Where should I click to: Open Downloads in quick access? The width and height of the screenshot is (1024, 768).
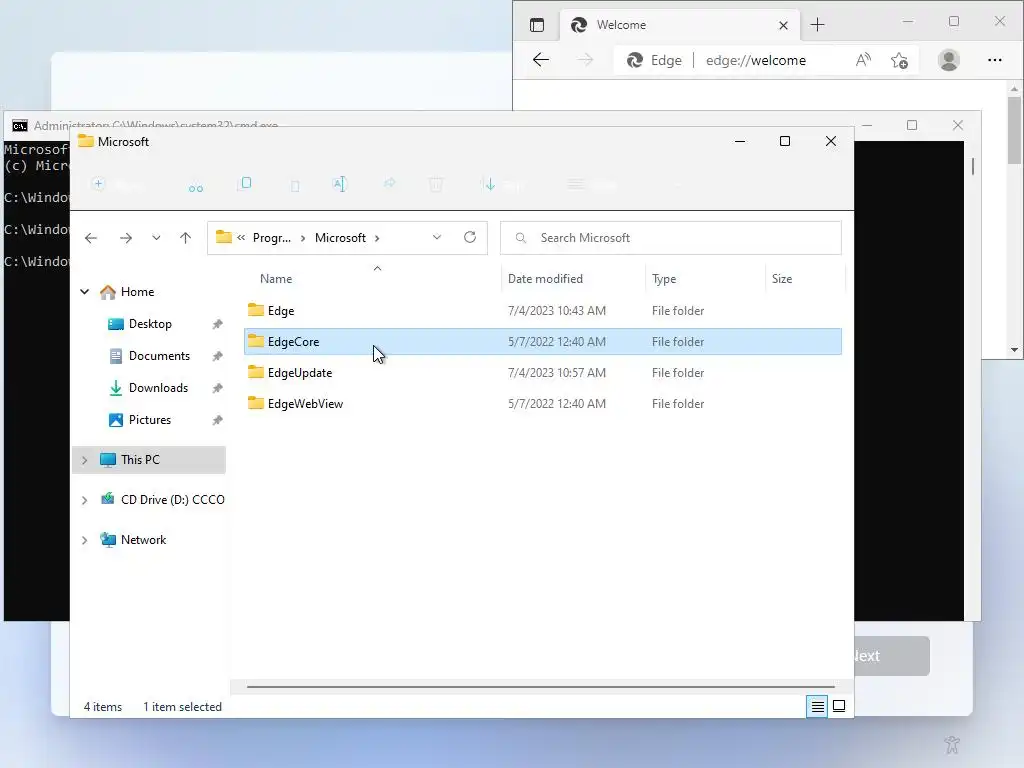[x=158, y=388]
